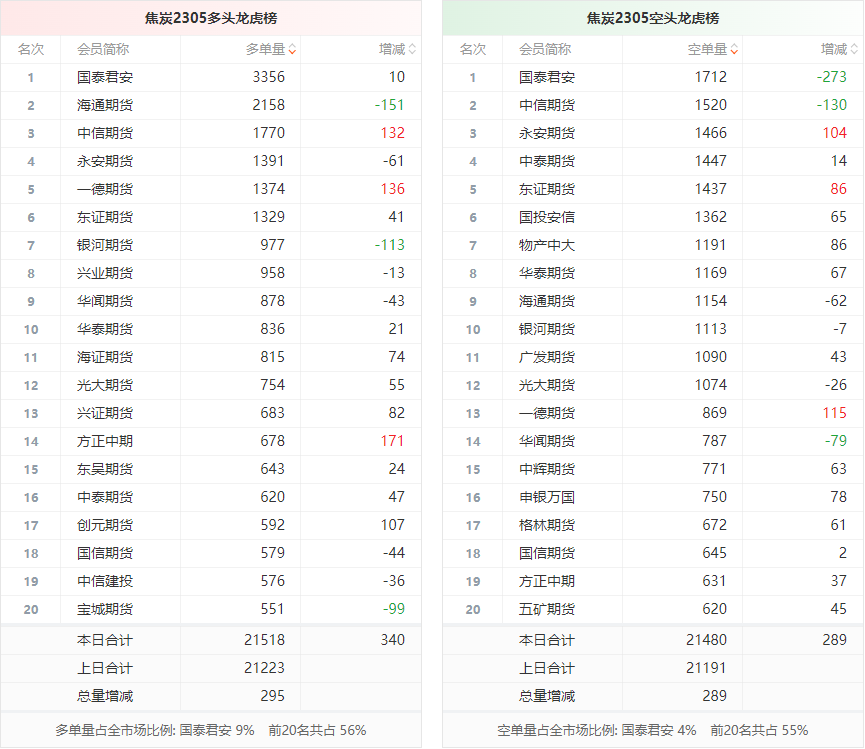The image size is (865, 749).
Task: Select 广发期货 in the 空头 table
Action: 546,357
